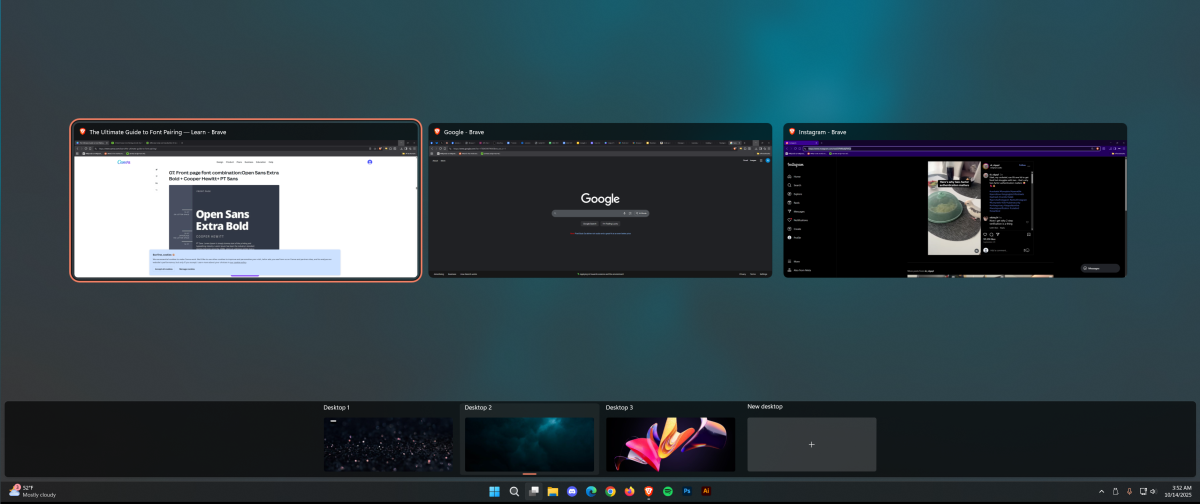Launch Google Chrome from the taskbar
The width and height of the screenshot is (1200, 504).
(610, 491)
